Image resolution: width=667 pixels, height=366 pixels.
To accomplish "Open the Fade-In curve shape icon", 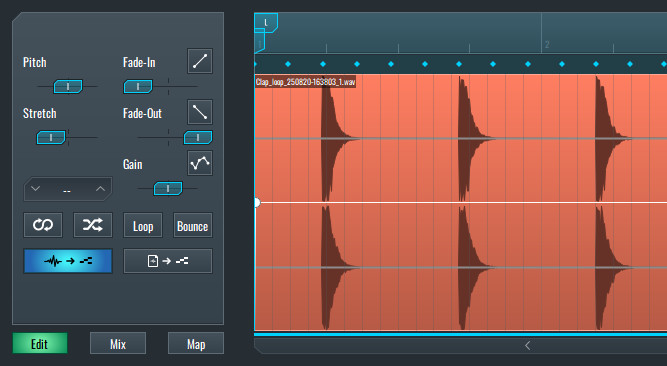I will [200, 61].
